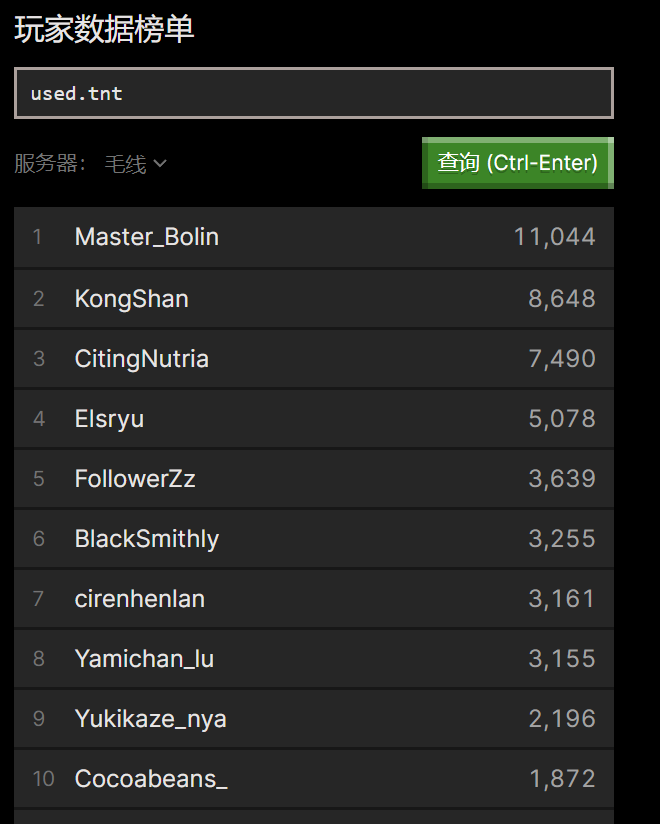
Task: Click the Elsryu player name
Action: [109, 419]
